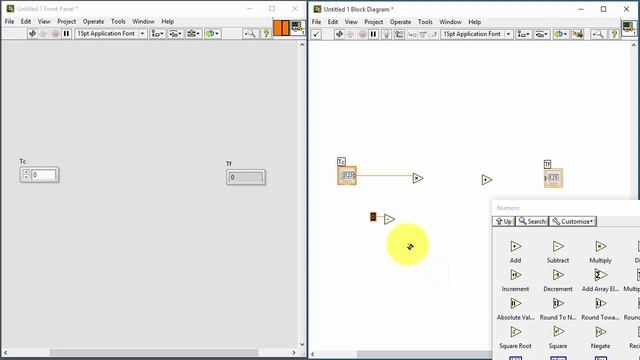Open Align Objects dropdown in Front Panel

point(158,33)
